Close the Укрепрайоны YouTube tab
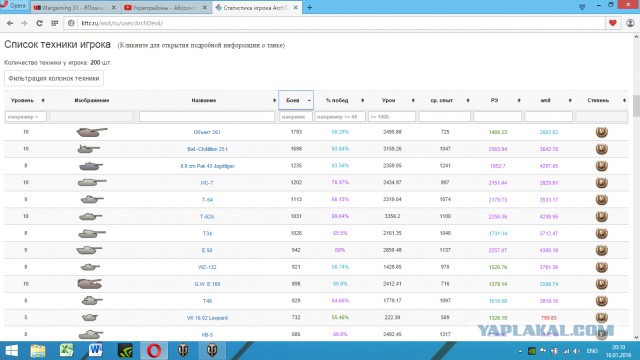The image size is (640, 360). (204, 8)
